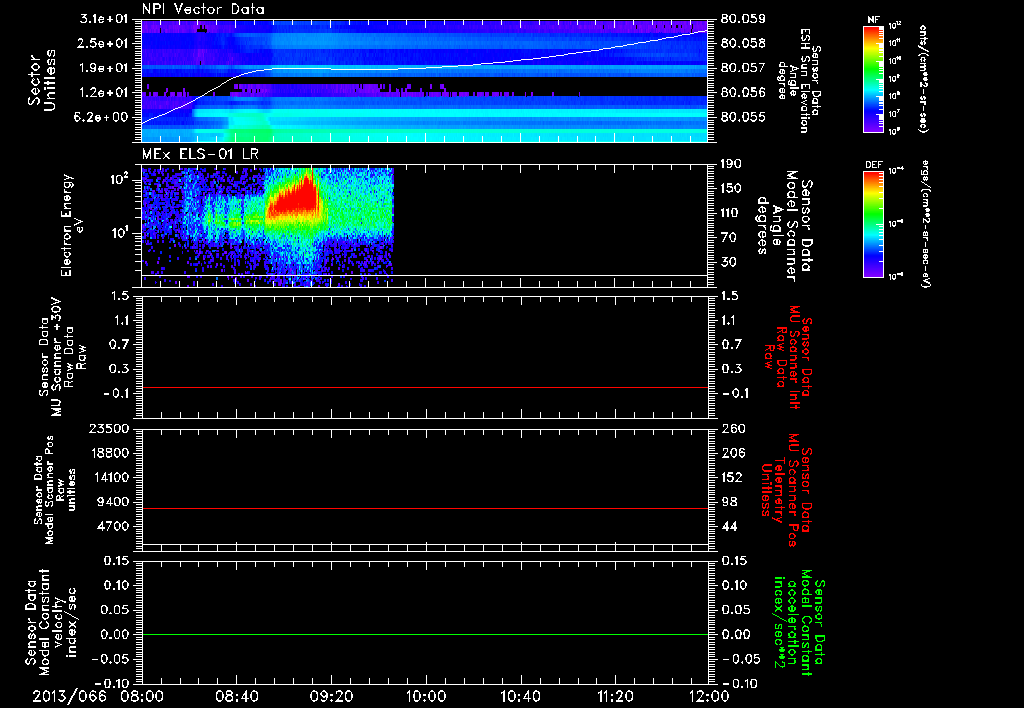Click the 10:40 time axis tick label
This screenshot has height=708, width=1024.
tap(520, 697)
